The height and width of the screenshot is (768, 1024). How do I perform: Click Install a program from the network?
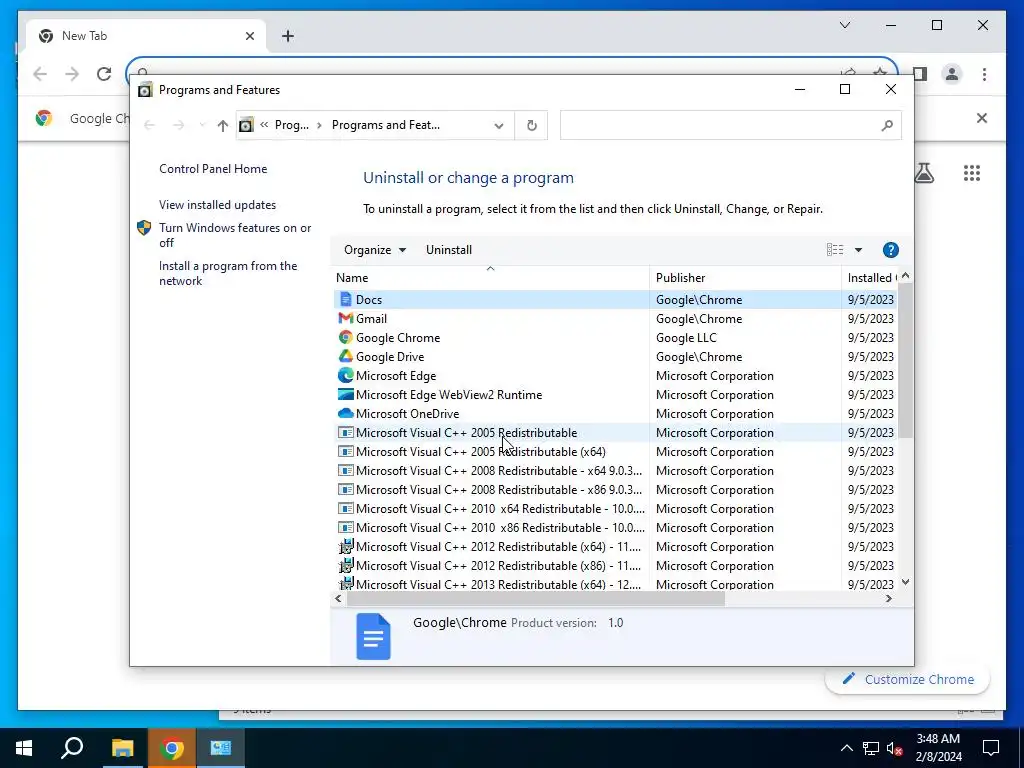(228, 274)
